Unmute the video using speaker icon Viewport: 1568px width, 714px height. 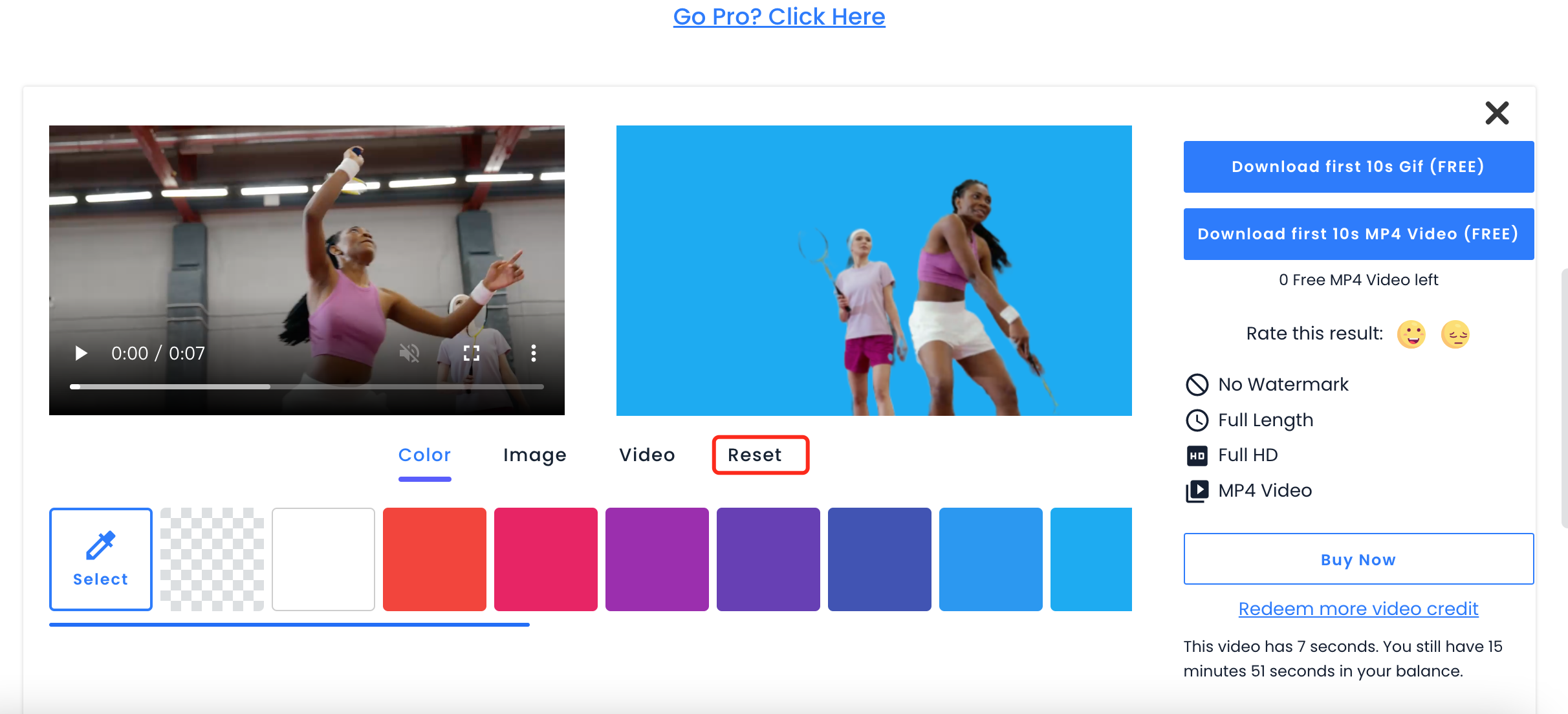[x=409, y=353]
